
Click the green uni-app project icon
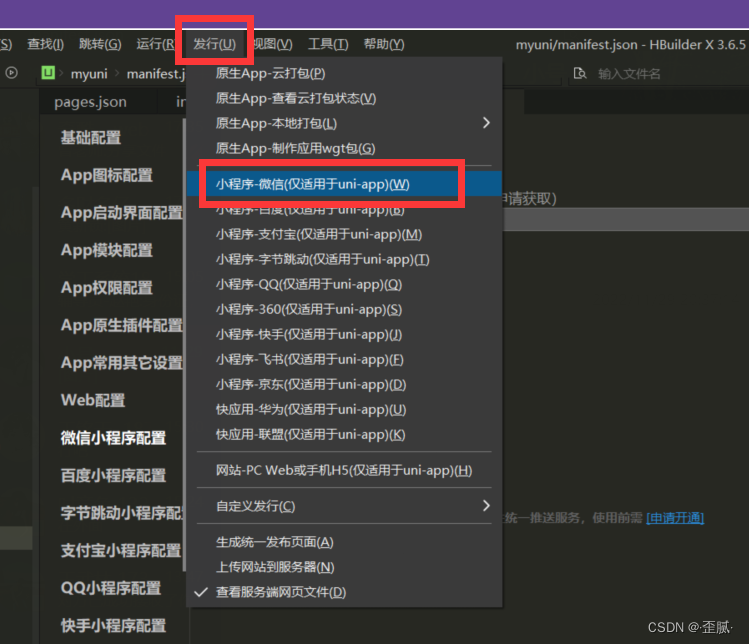(x=48, y=73)
